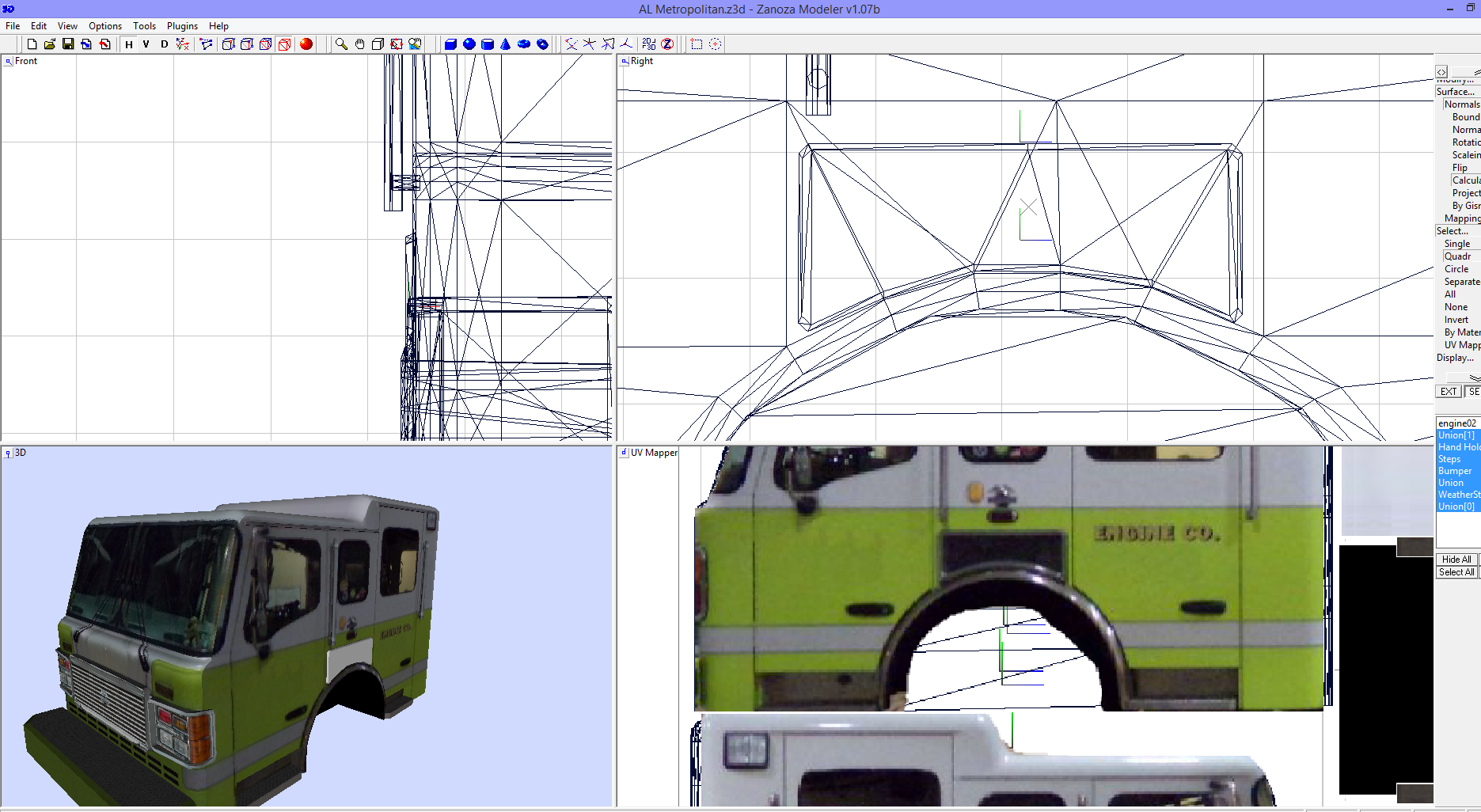Select the Bumper object in the list

pos(1454,470)
